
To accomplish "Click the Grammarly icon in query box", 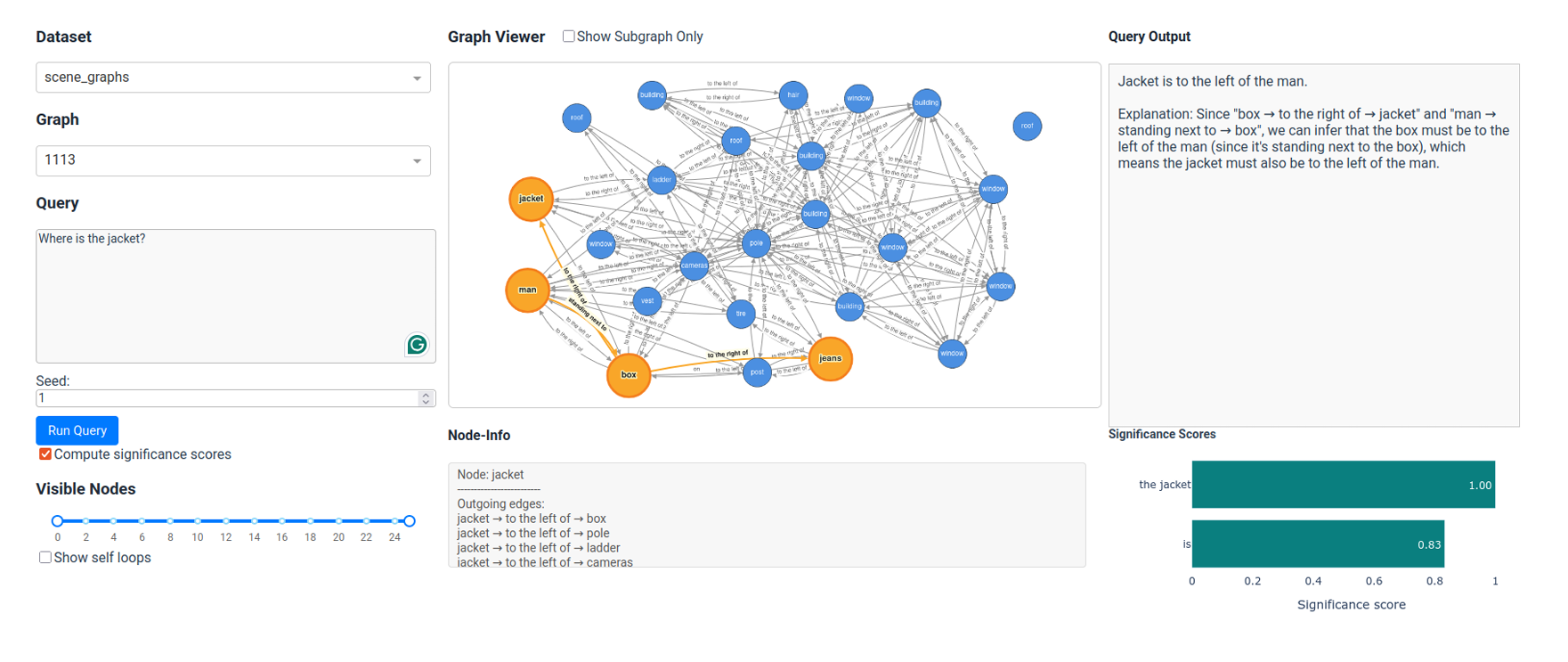I will point(417,345).
